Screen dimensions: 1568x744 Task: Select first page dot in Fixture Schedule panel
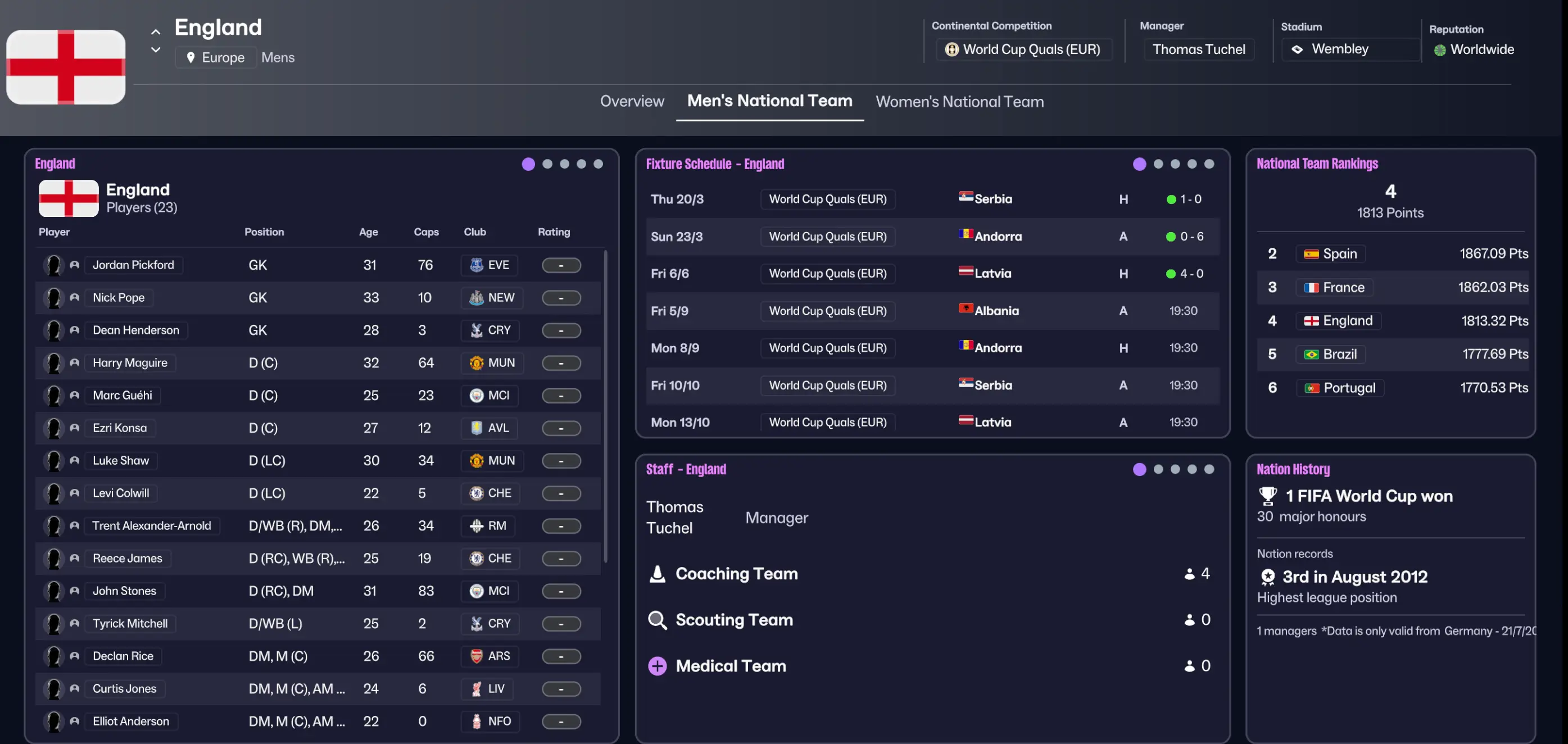(1140, 165)
